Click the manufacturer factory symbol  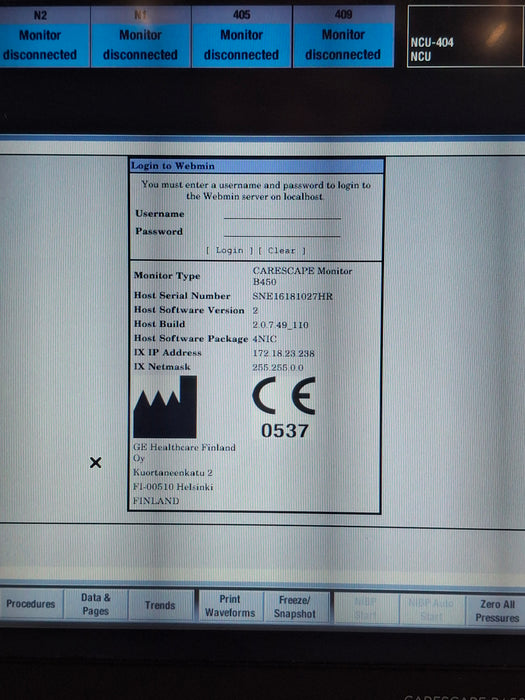pos(165,407)
